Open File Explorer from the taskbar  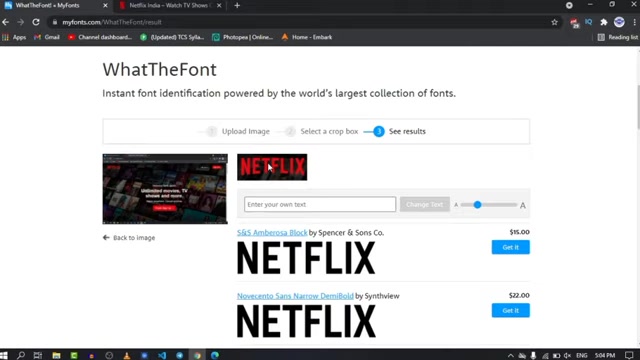(x=56, y=355)
